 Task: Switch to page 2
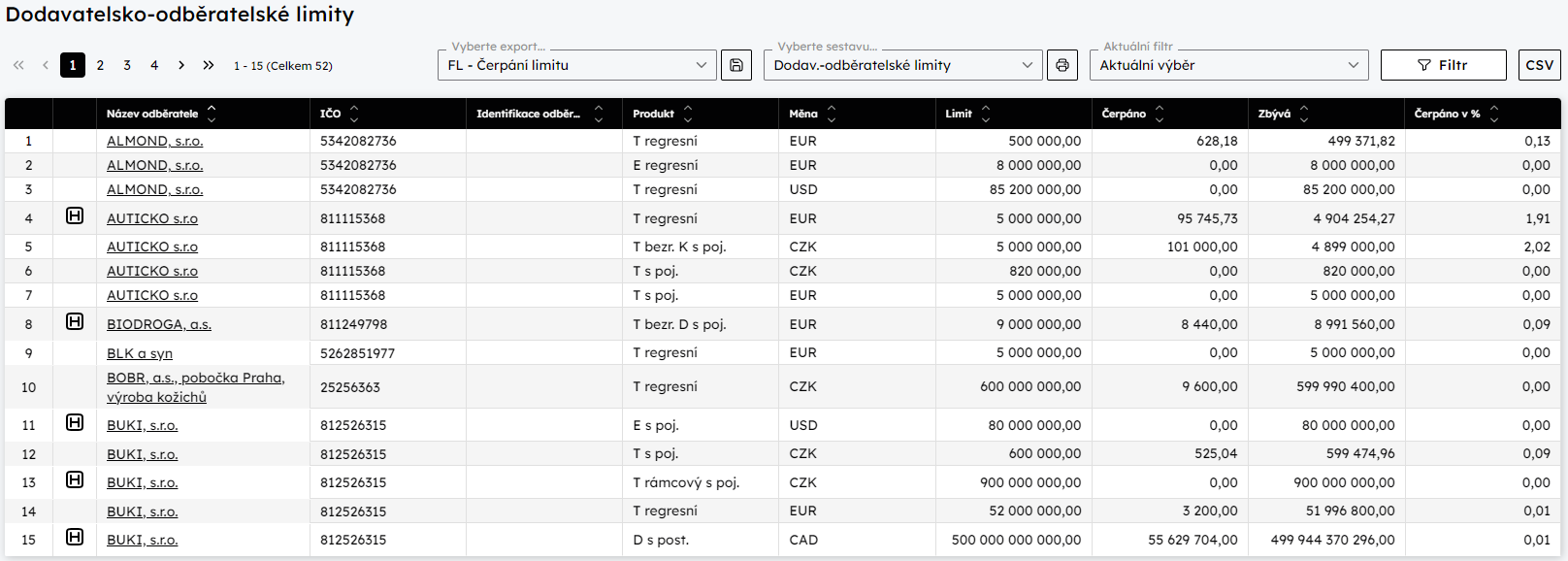pos(100,65)
